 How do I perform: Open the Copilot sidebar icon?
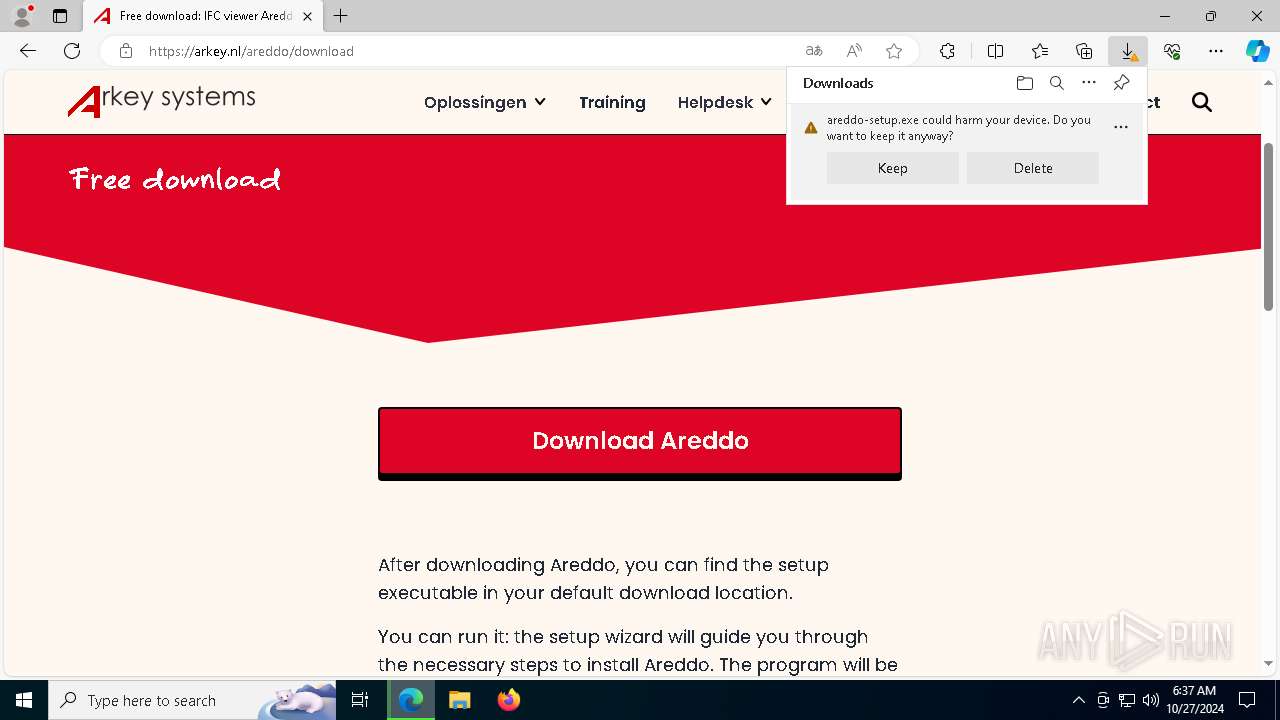pos(1257,51)
